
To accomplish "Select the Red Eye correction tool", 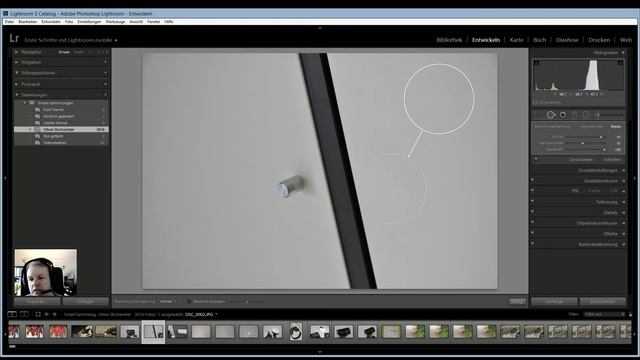I will point(563,115).
